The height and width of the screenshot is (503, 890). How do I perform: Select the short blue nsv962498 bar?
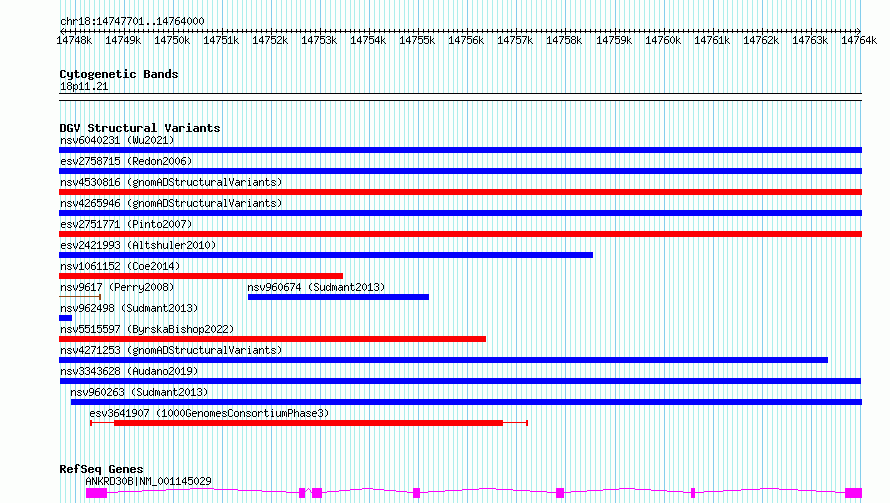point(65,318)
